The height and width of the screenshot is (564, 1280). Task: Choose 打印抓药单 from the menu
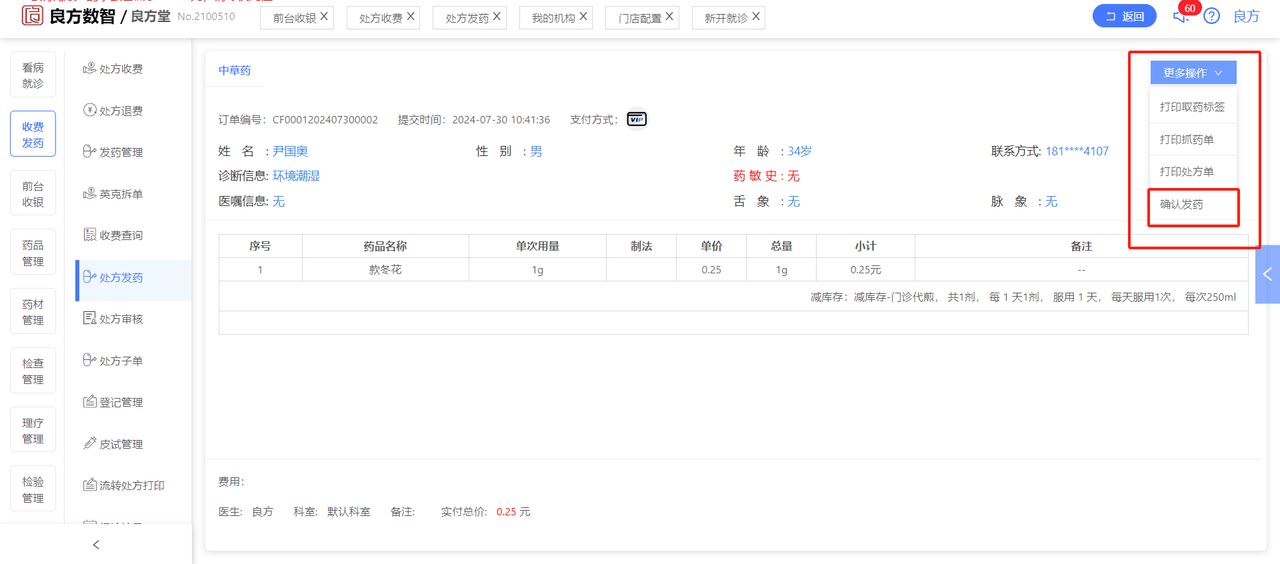pyautogui.click(x=1192, y=139)
